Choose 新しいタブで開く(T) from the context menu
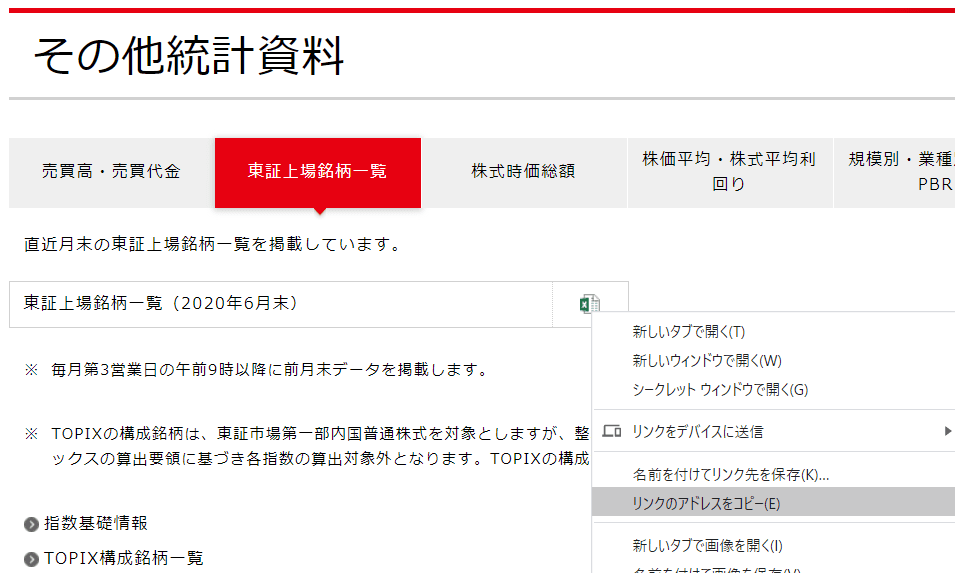The width and height of the screenshot is (955, 573). click(x=688, y=332)
